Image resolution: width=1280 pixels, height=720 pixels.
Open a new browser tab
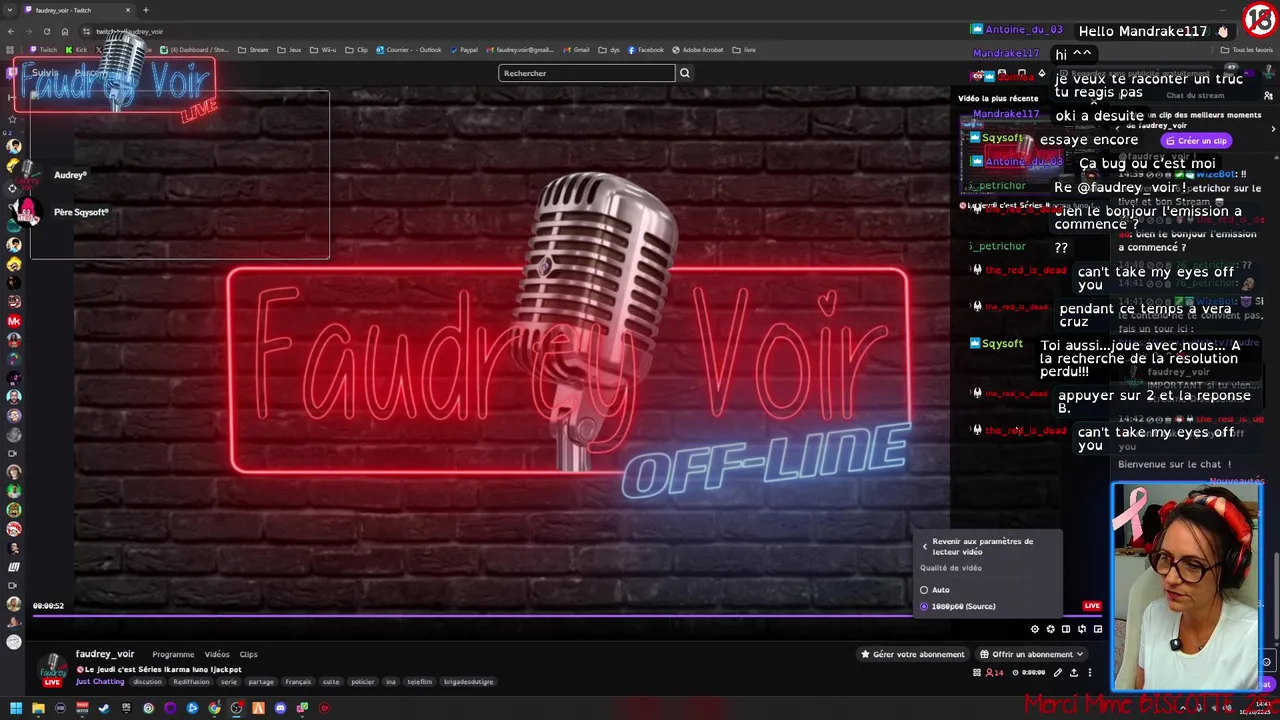tap(145, 10)
